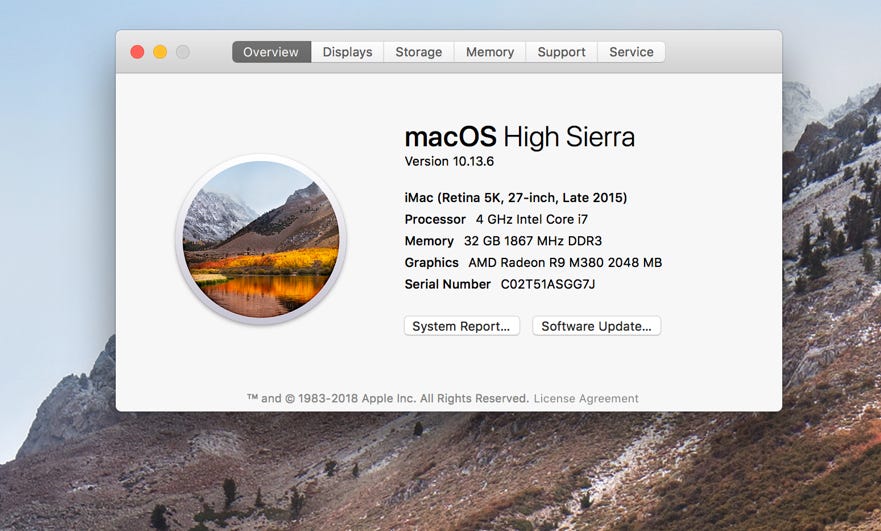Viewport: 881px width, 531px height.
Task: Click the Graphics label
Action: point(432,262)
